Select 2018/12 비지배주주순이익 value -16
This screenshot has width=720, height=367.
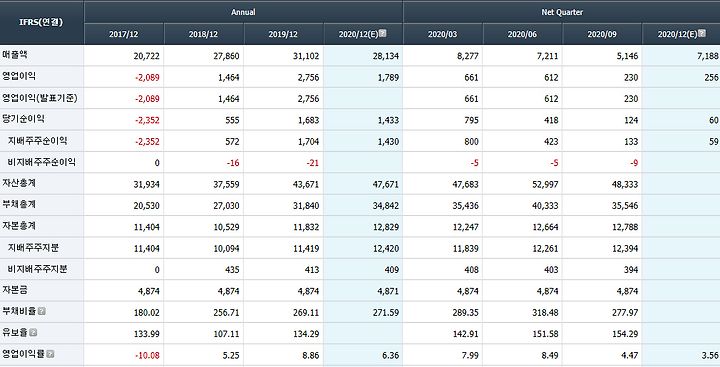pyautogui.click(x=233, y=163)
